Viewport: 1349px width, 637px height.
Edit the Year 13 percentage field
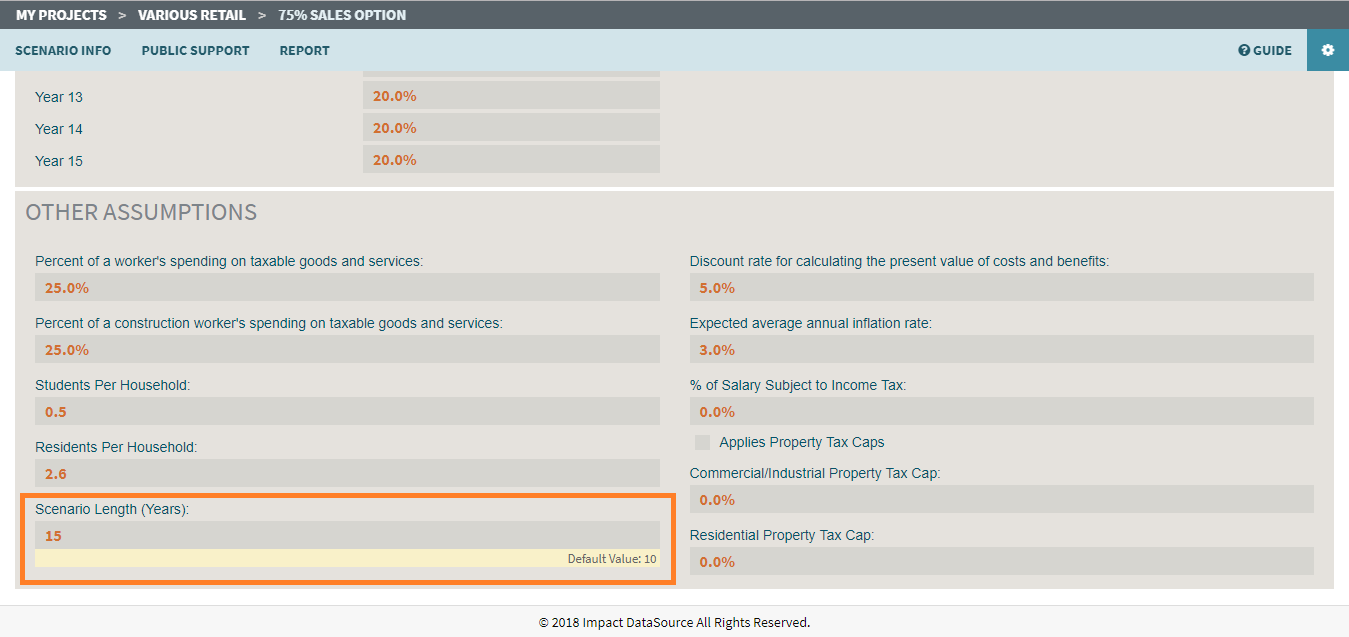(510, 96)
